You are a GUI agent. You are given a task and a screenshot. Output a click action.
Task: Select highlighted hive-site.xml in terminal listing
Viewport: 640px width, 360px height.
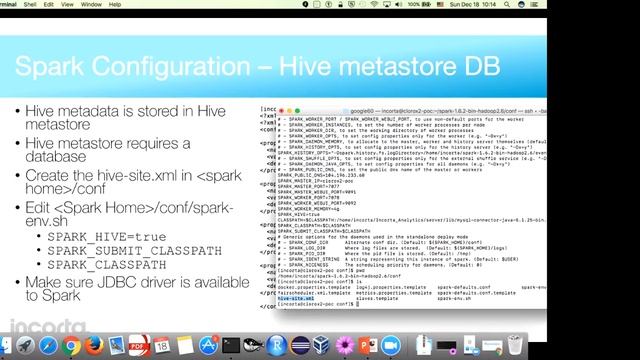click(x=296, y=298)
